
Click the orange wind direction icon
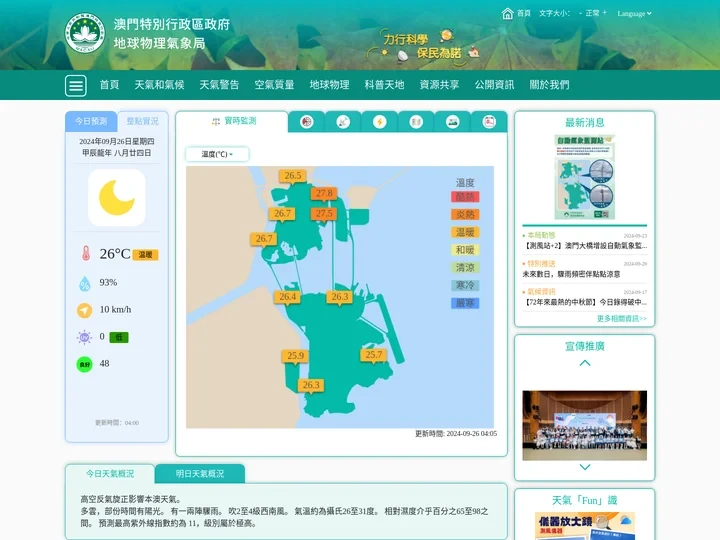[x=84, y=310]
